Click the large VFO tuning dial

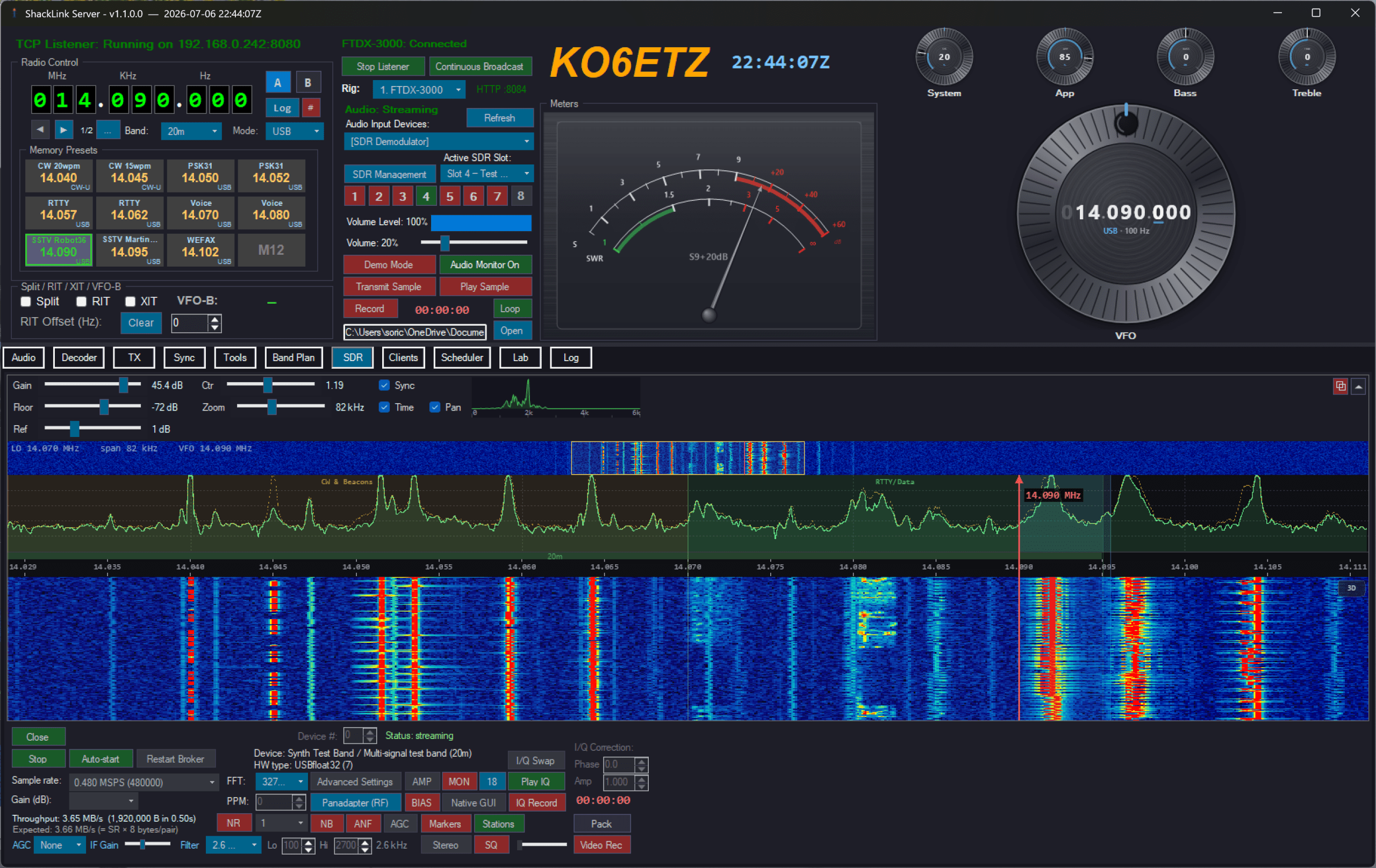coord(1126,214)
